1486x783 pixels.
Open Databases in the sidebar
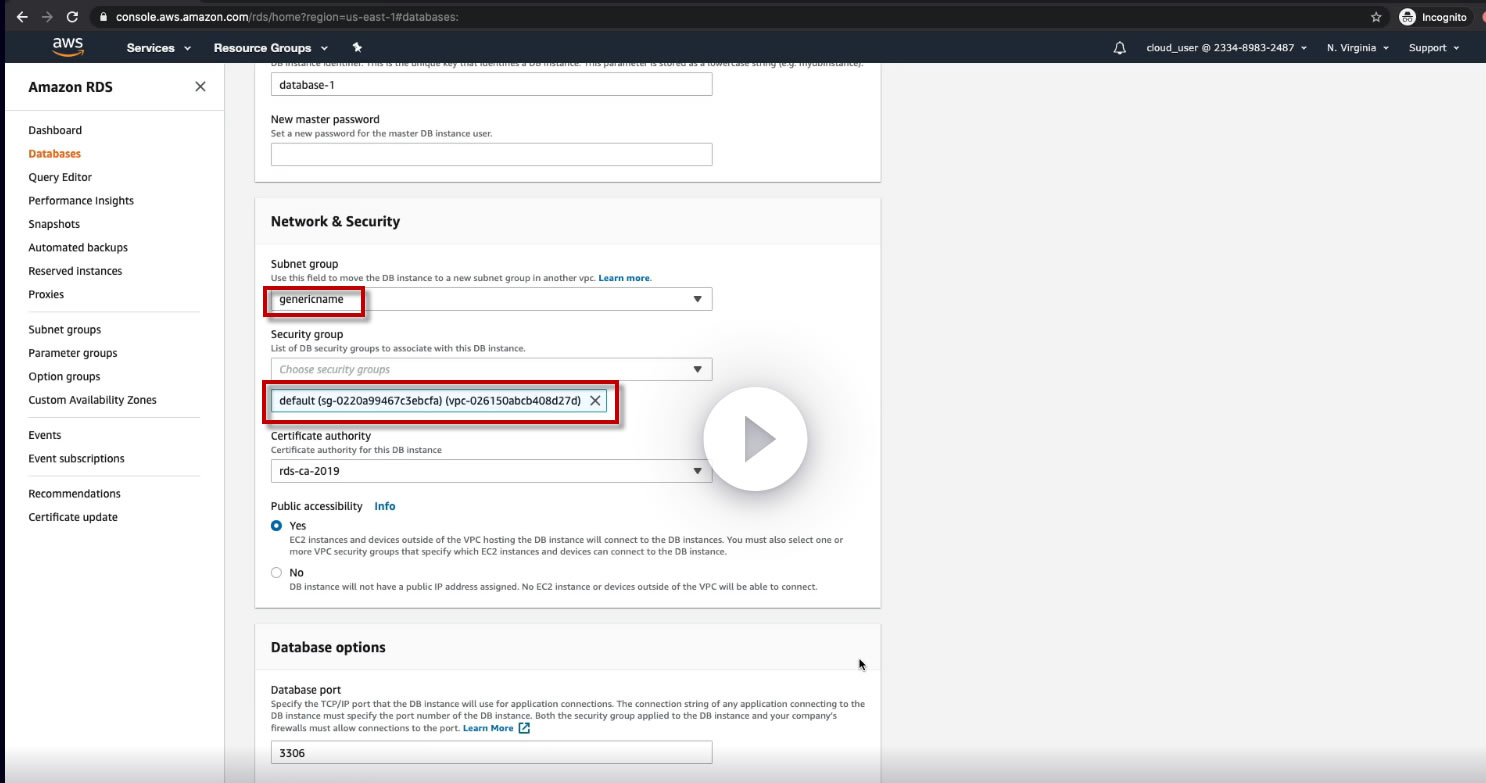coord(55,154)
